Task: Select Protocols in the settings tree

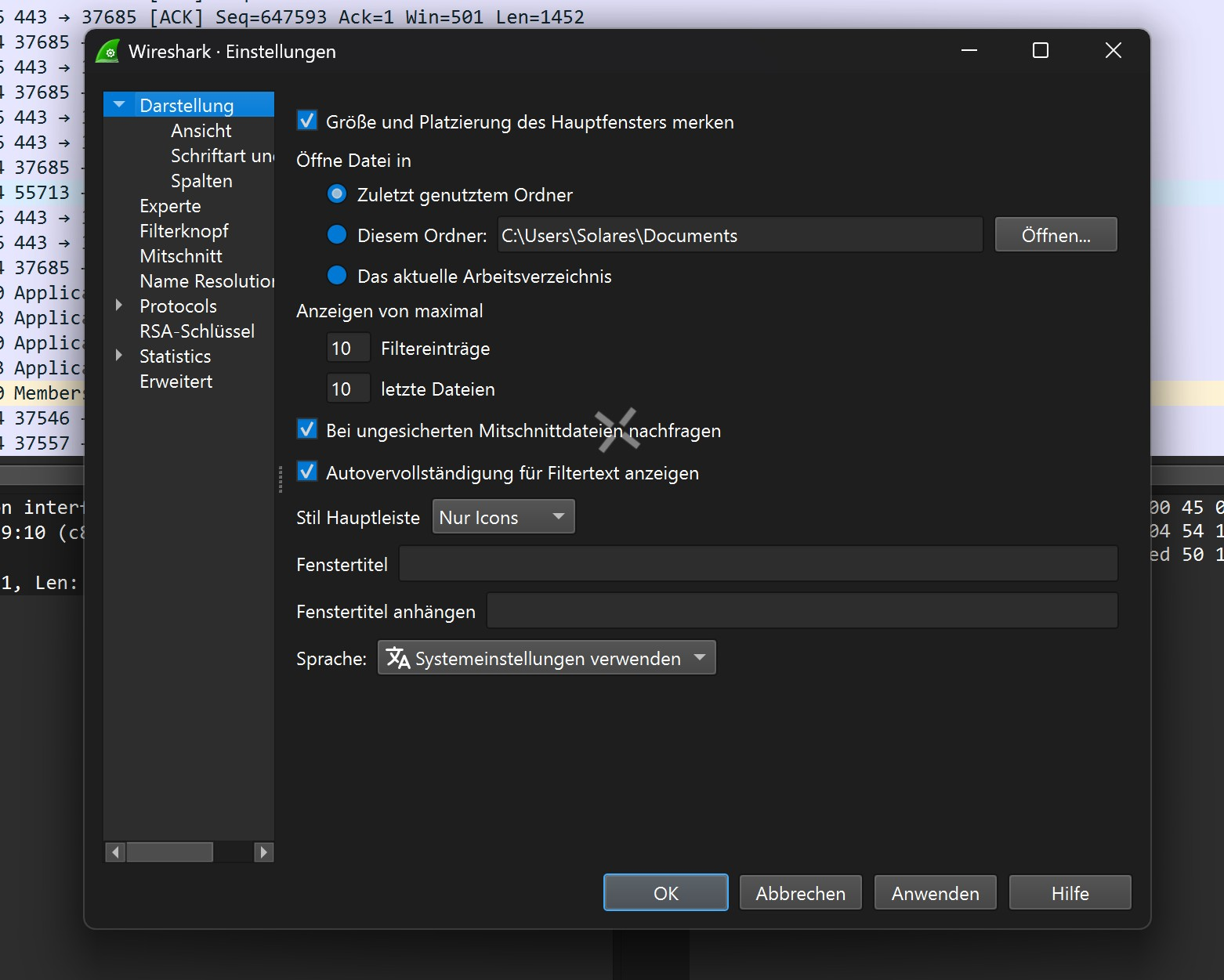Action: click(178, 306)
